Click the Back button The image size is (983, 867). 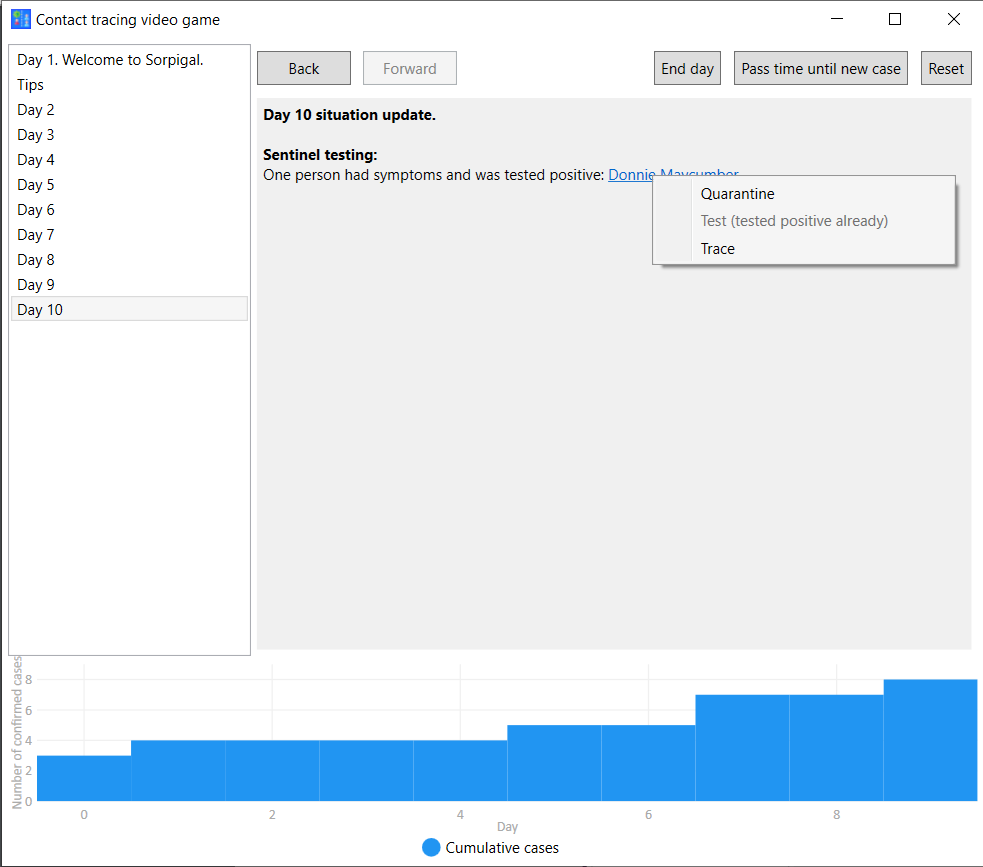pyautogui.click(x=304, y=68)
